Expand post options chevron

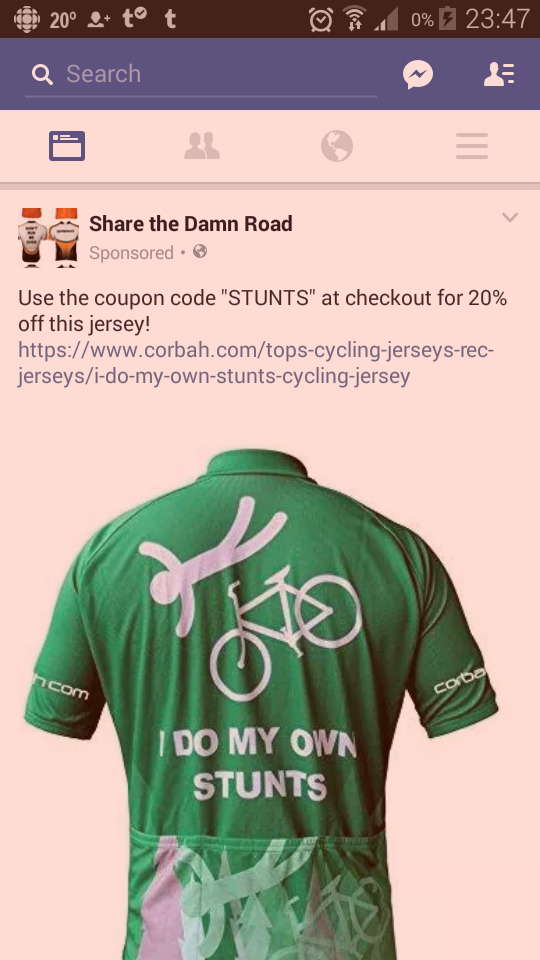coord(510,217)
